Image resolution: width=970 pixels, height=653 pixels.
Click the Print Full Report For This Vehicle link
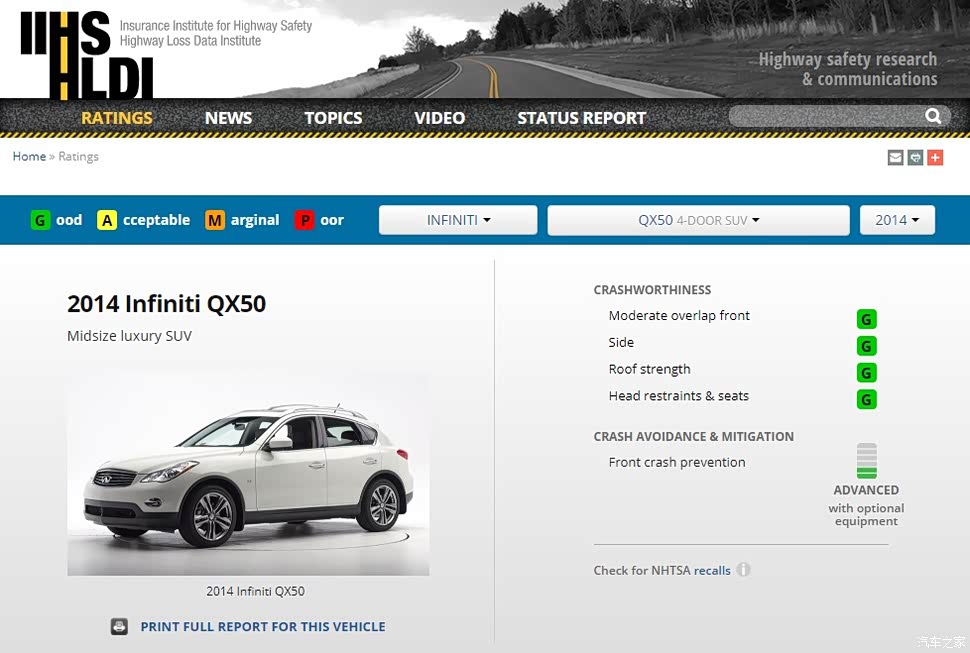(x=262, y=627)
